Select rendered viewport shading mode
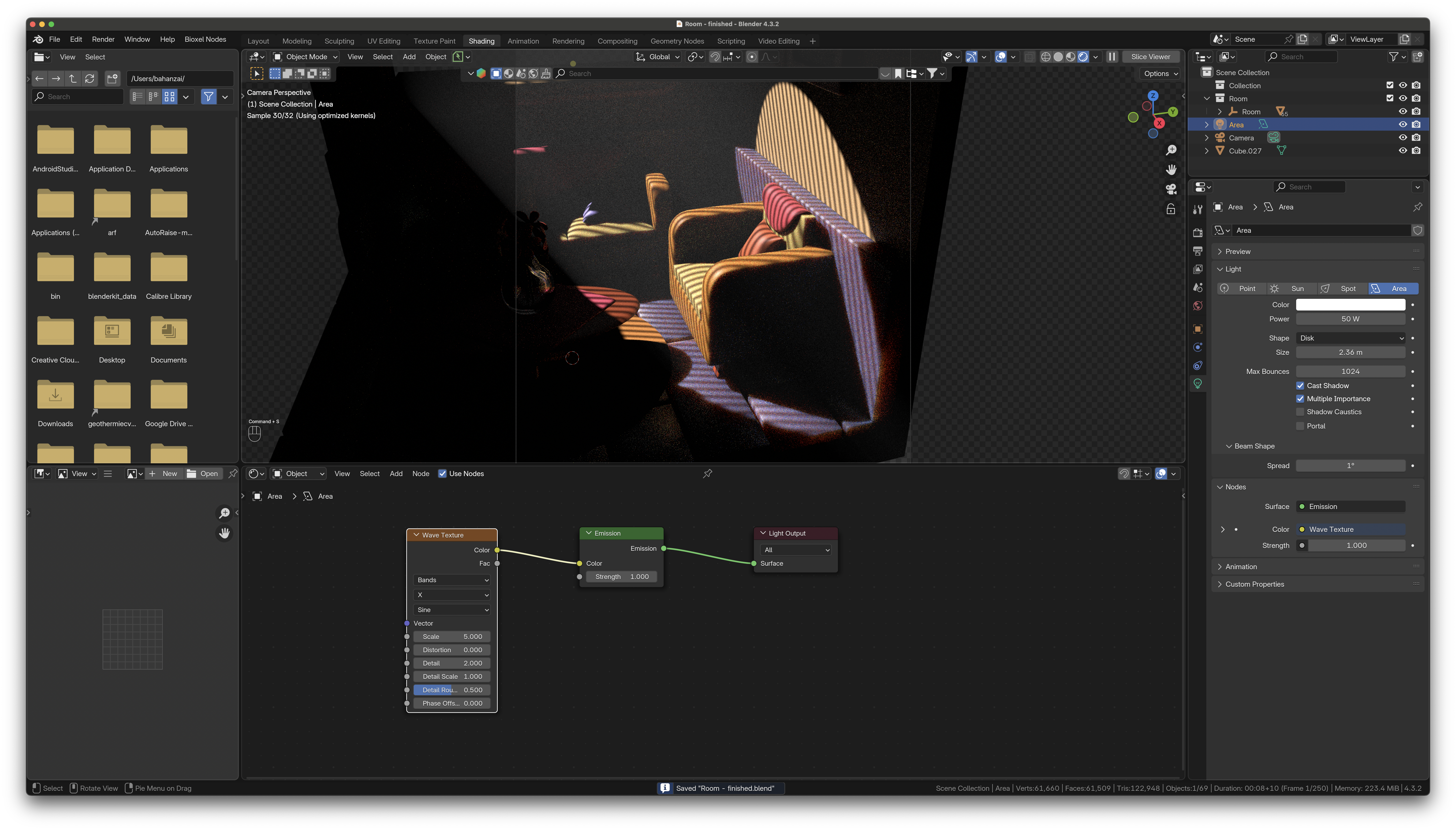Screen dimensions: 1456x830 pos(1083,57)
